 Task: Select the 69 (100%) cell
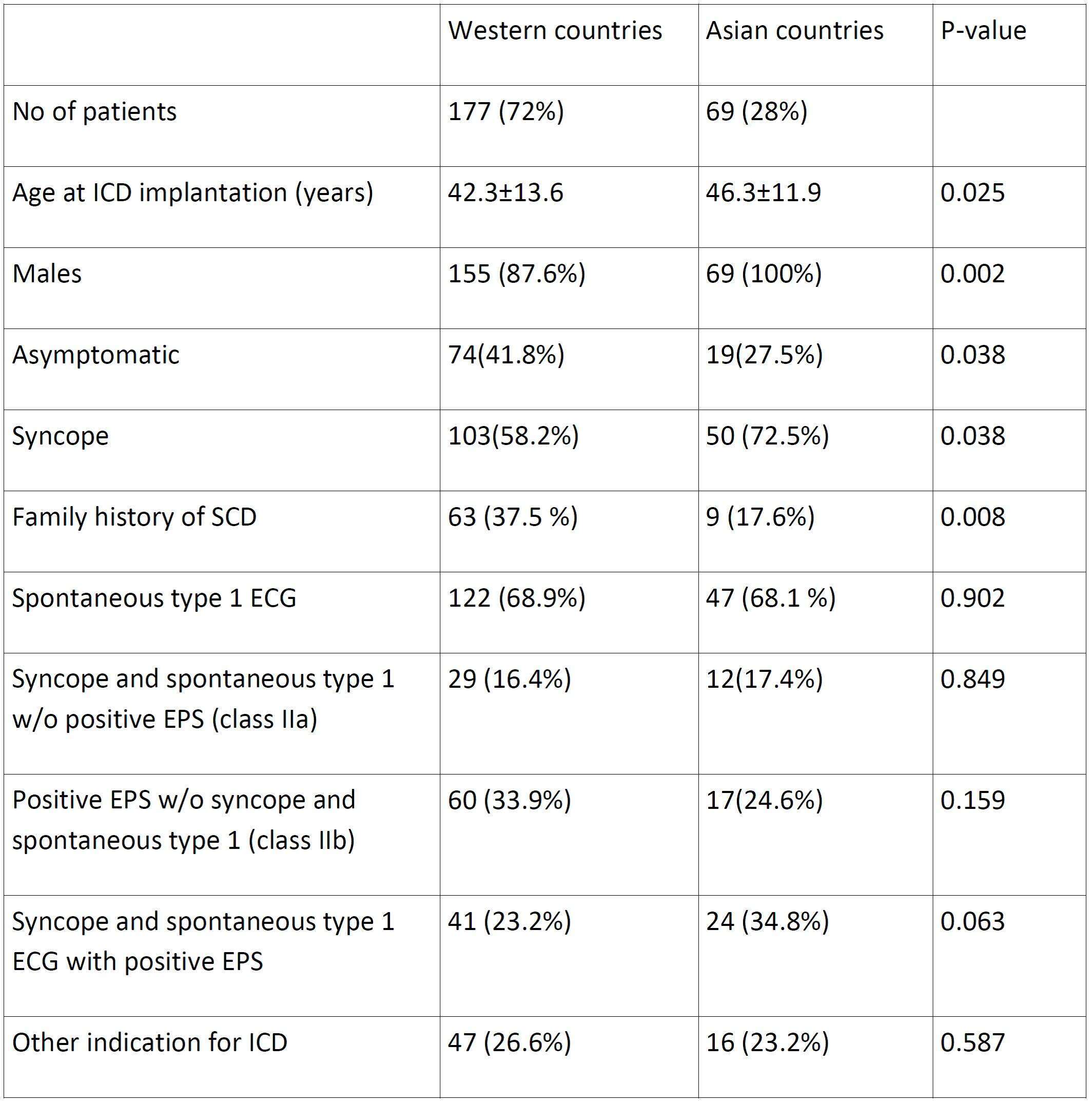coord(764,274)
